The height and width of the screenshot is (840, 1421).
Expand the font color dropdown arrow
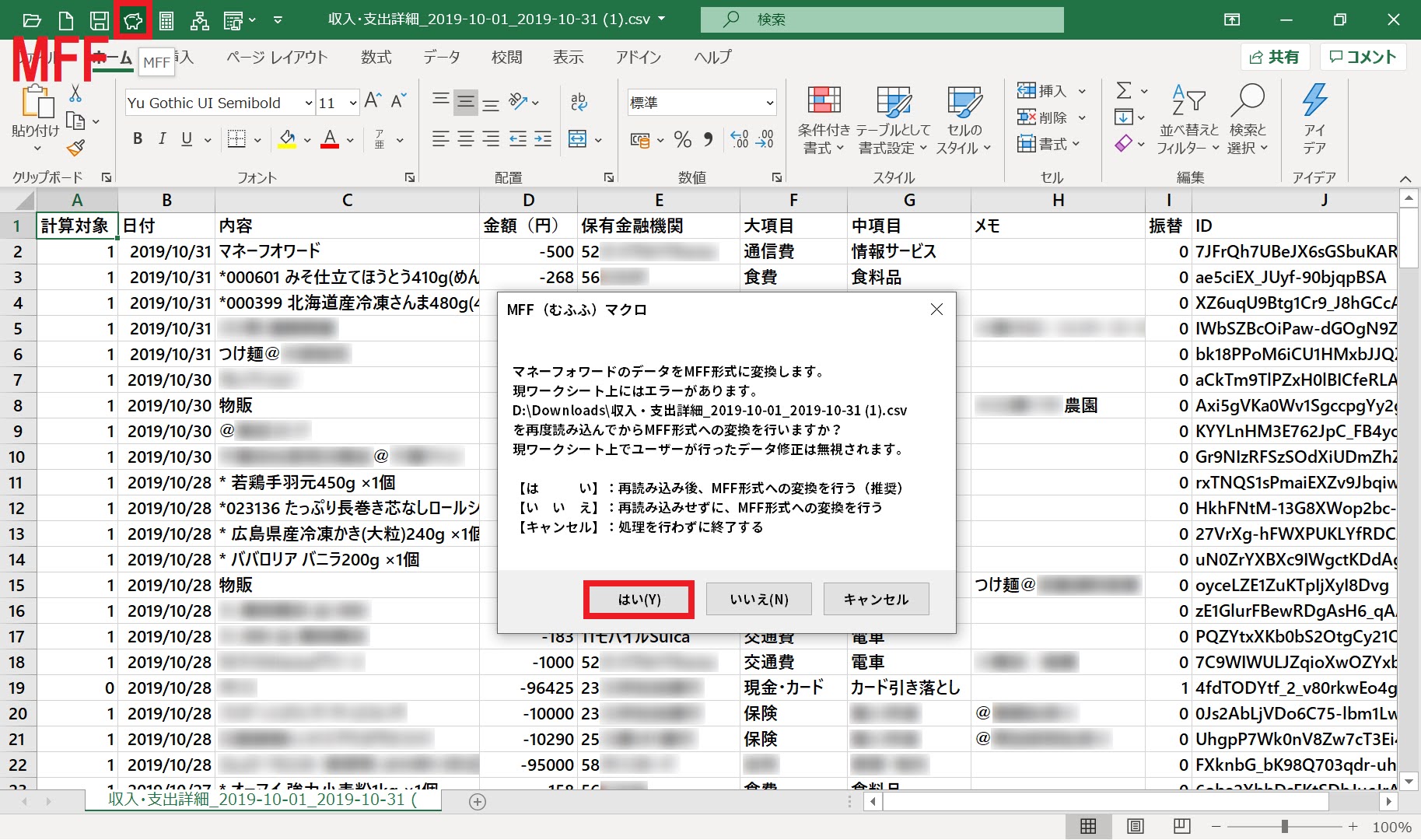(x=350, y=140)
